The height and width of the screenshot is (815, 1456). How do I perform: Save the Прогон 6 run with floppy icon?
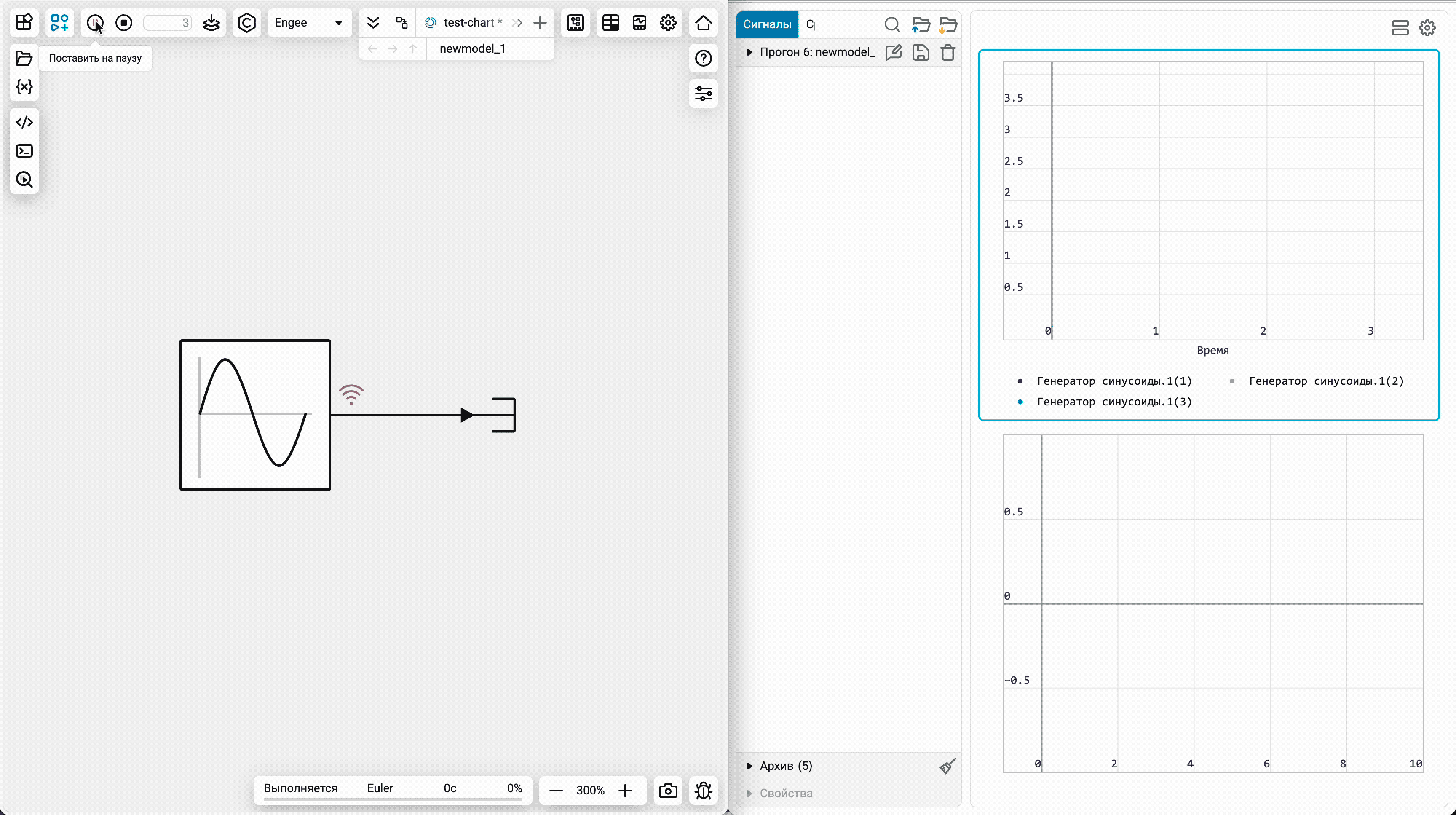921,52
